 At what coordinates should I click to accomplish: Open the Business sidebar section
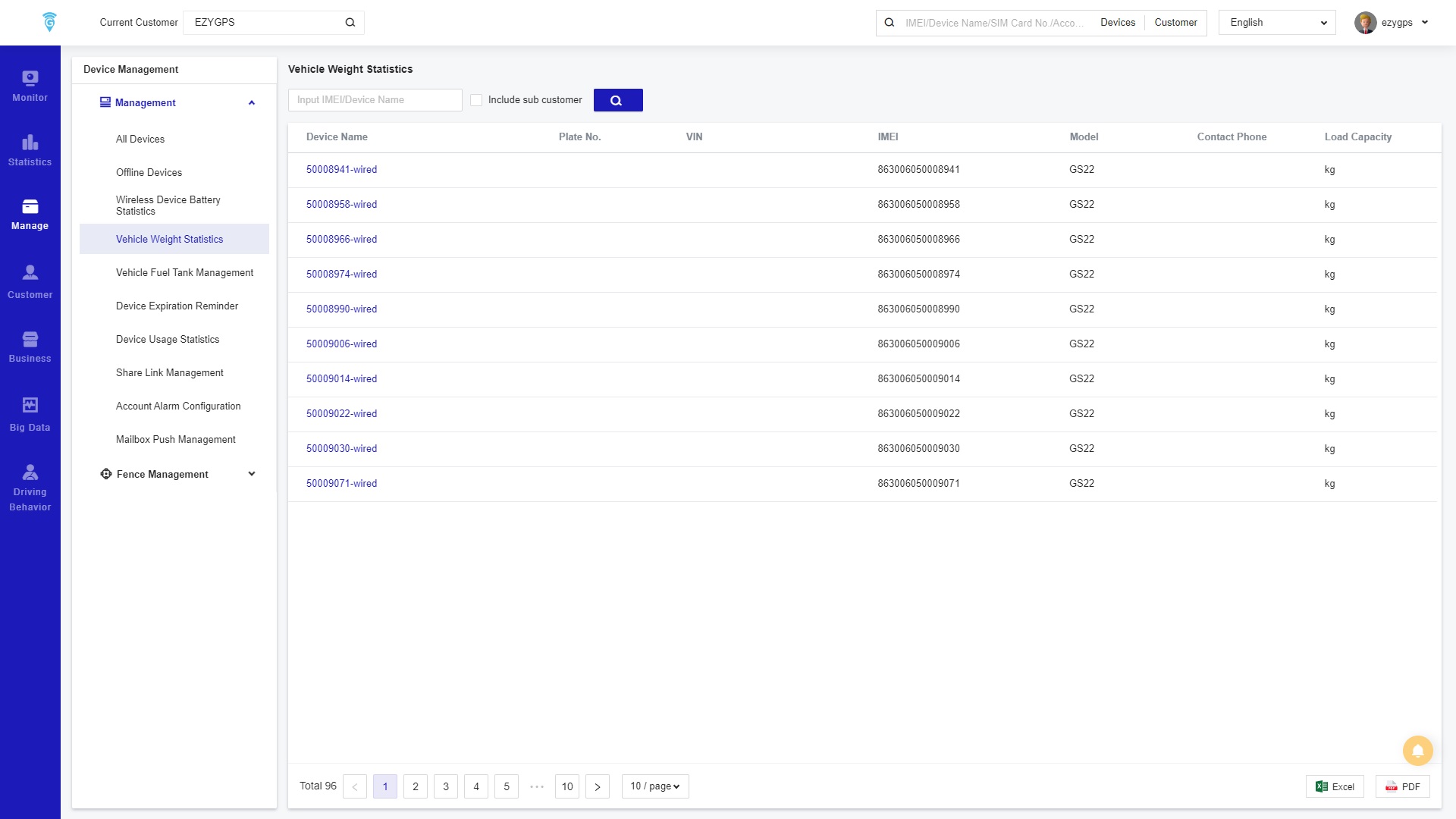(x=30, y=347)
